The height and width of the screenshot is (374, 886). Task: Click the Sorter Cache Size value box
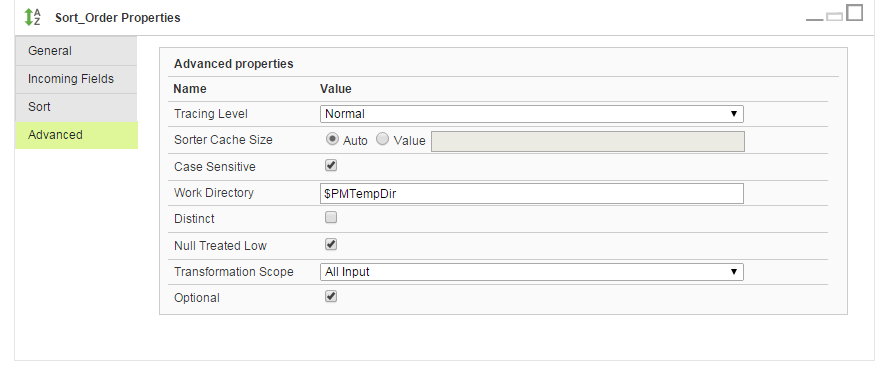click(588, 141)
